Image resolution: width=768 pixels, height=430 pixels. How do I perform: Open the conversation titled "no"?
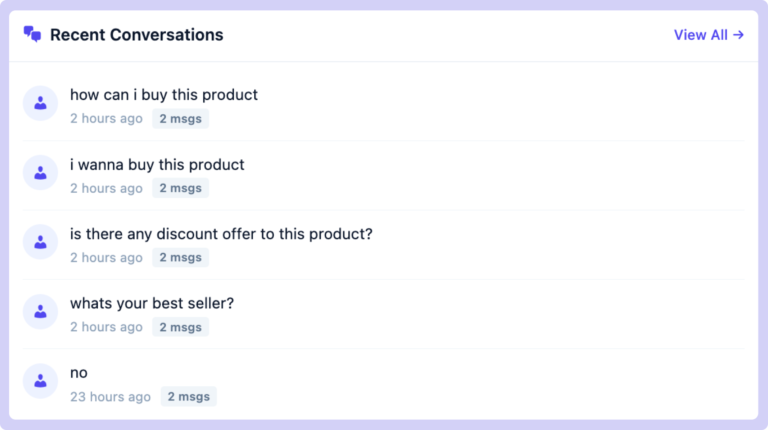pyautogui.click(x=79, y=373)
